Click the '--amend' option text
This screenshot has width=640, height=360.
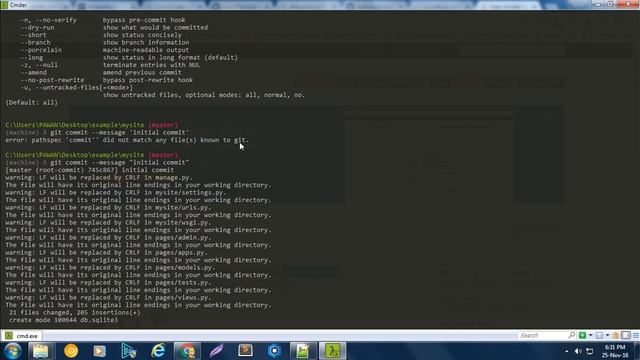(33, 72)
